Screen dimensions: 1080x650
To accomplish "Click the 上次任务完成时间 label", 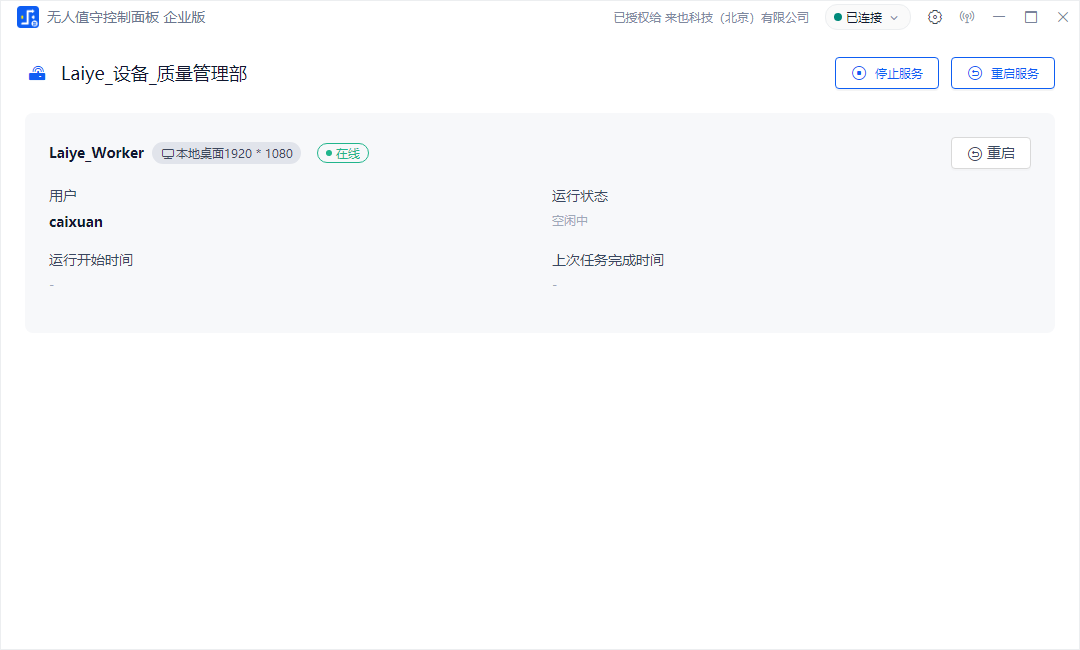I will (608, 260).
